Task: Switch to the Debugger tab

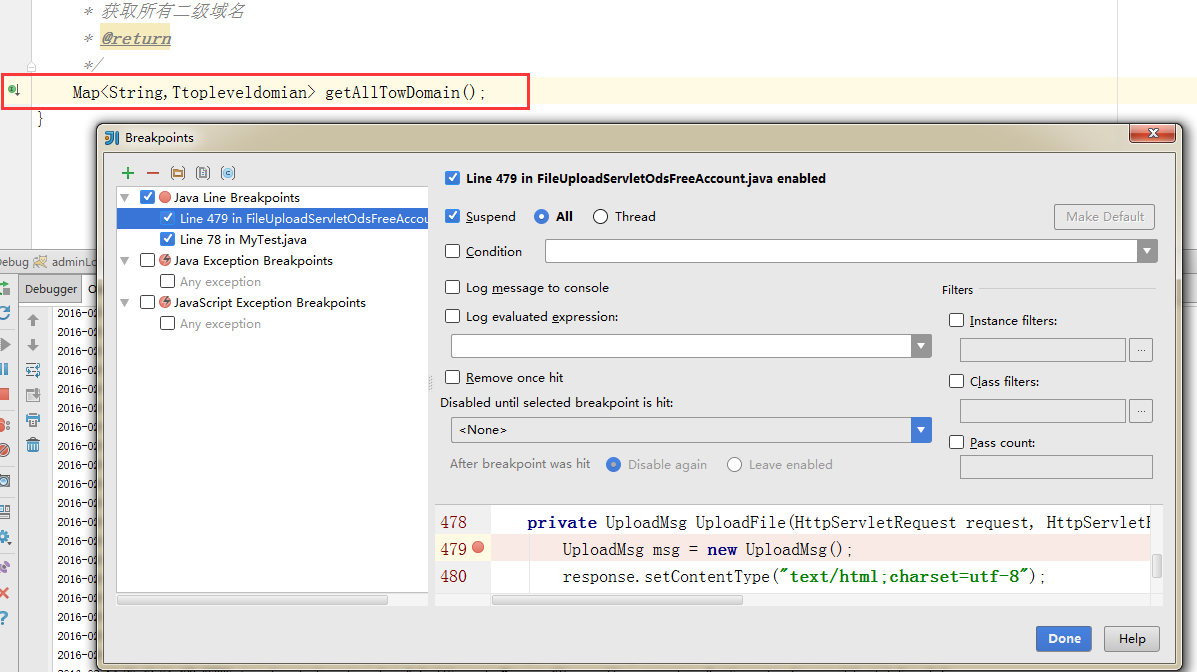Action: click(x=50, y=289)
